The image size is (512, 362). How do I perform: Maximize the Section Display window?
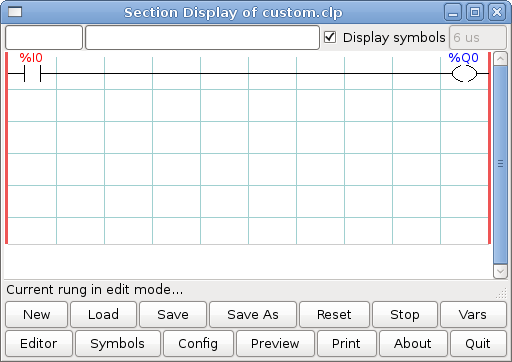475,13
